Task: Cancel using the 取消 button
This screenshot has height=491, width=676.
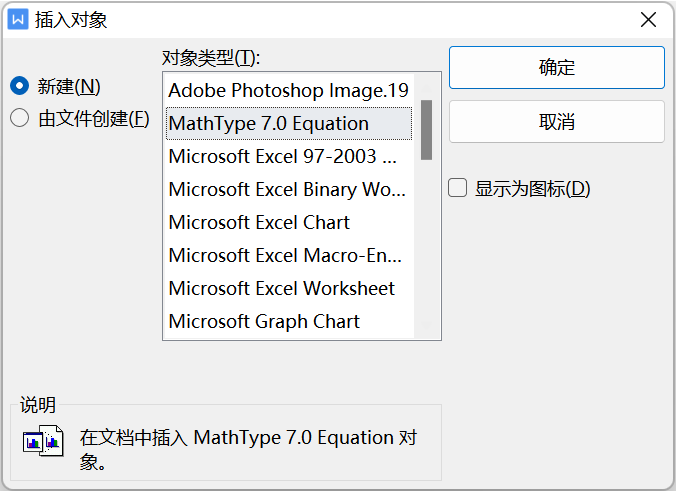Action: pyautogui.click(x=557, y=122)
